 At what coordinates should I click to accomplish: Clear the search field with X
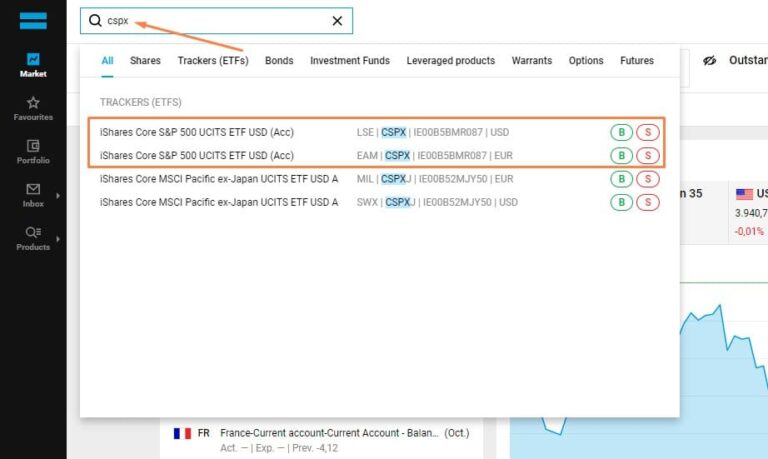[x=337, y=21]
